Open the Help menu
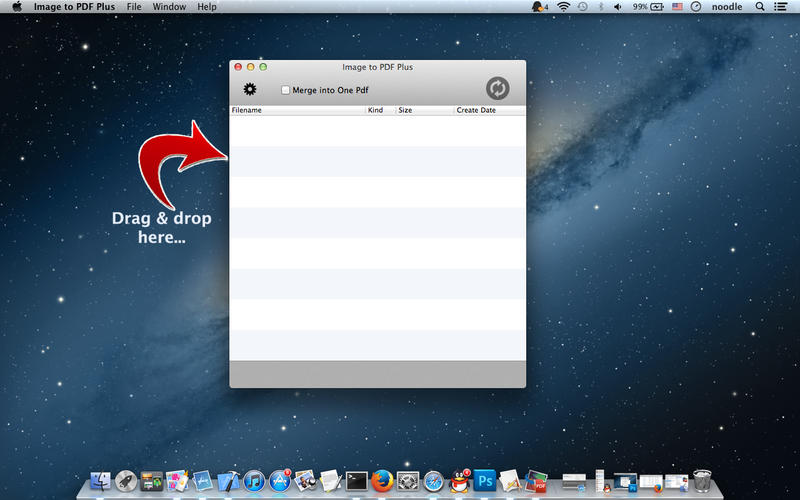The width and height of the screenshot is (800, 500). click(207, 7)
